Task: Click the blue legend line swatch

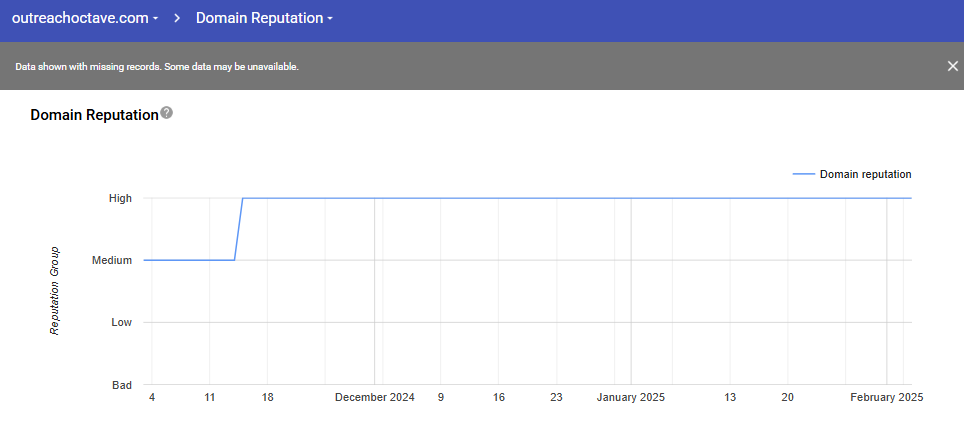Action: coord(803,174)
